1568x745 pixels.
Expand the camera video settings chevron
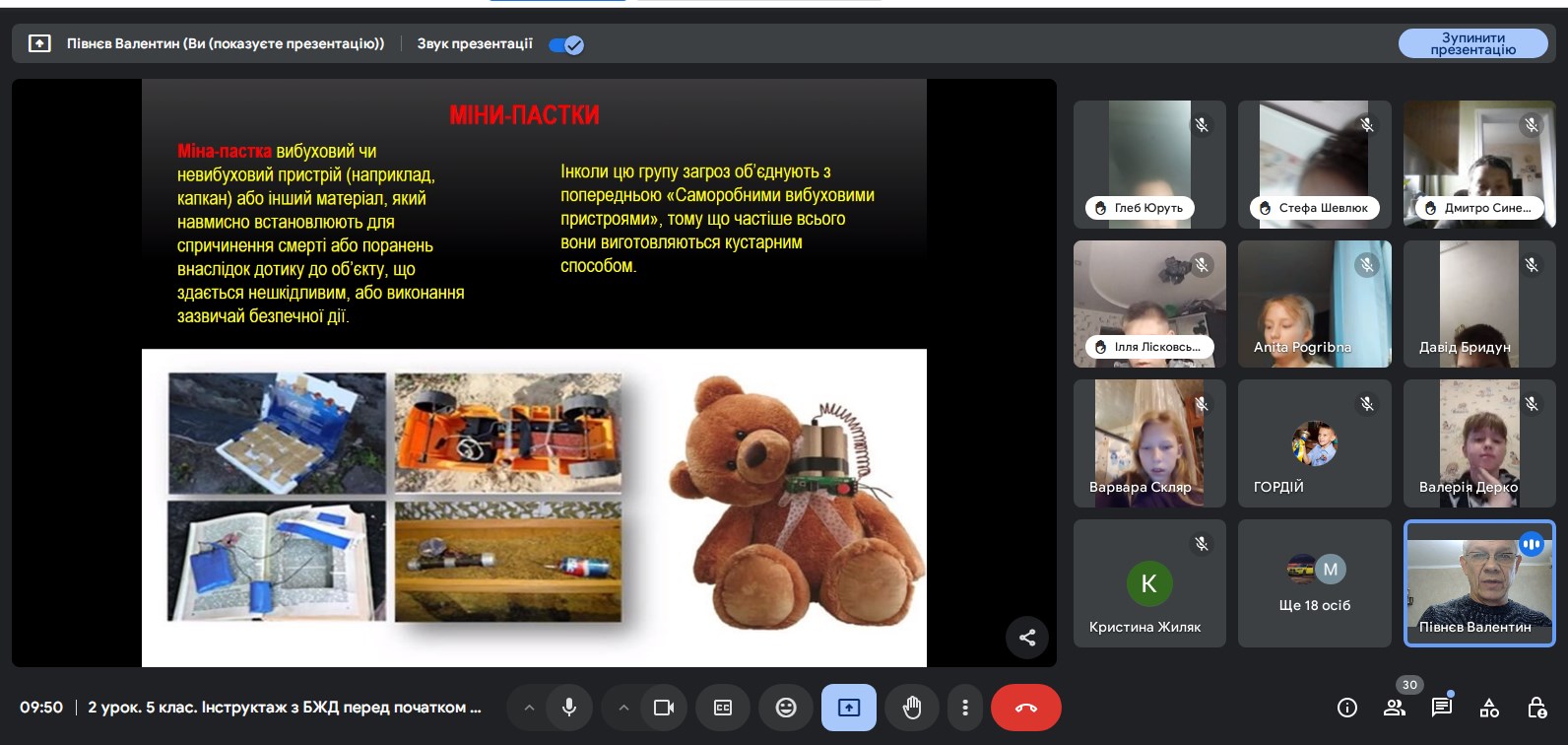click(623, 708)
